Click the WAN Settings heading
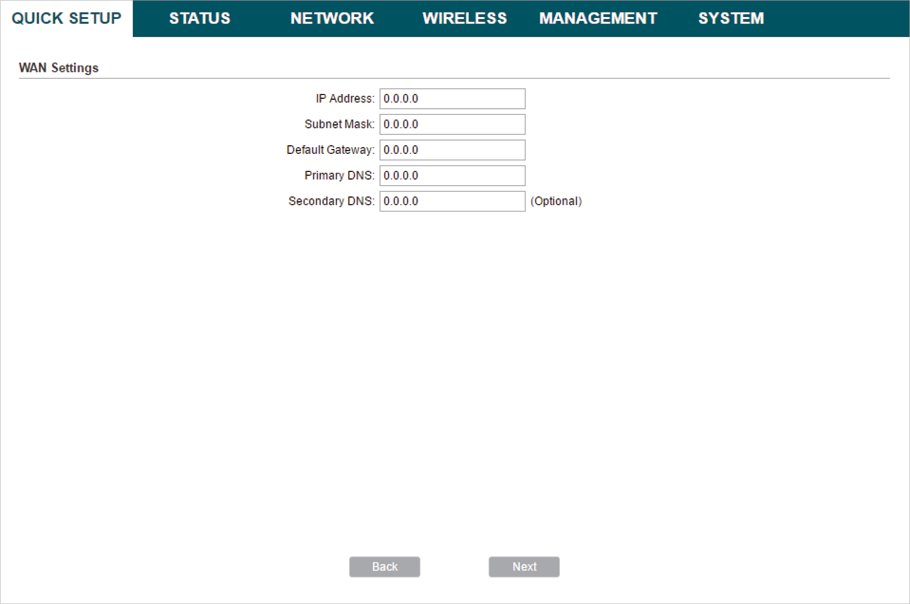 tap(59, 68)
